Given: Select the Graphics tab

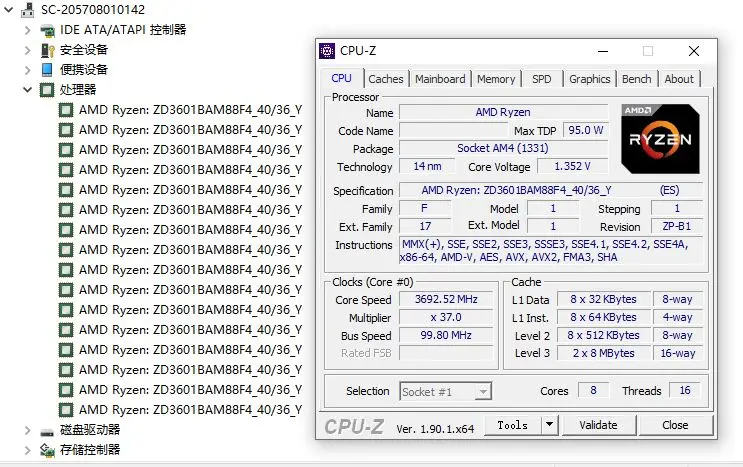Looking at the screenshot, I should coord(590,79).
